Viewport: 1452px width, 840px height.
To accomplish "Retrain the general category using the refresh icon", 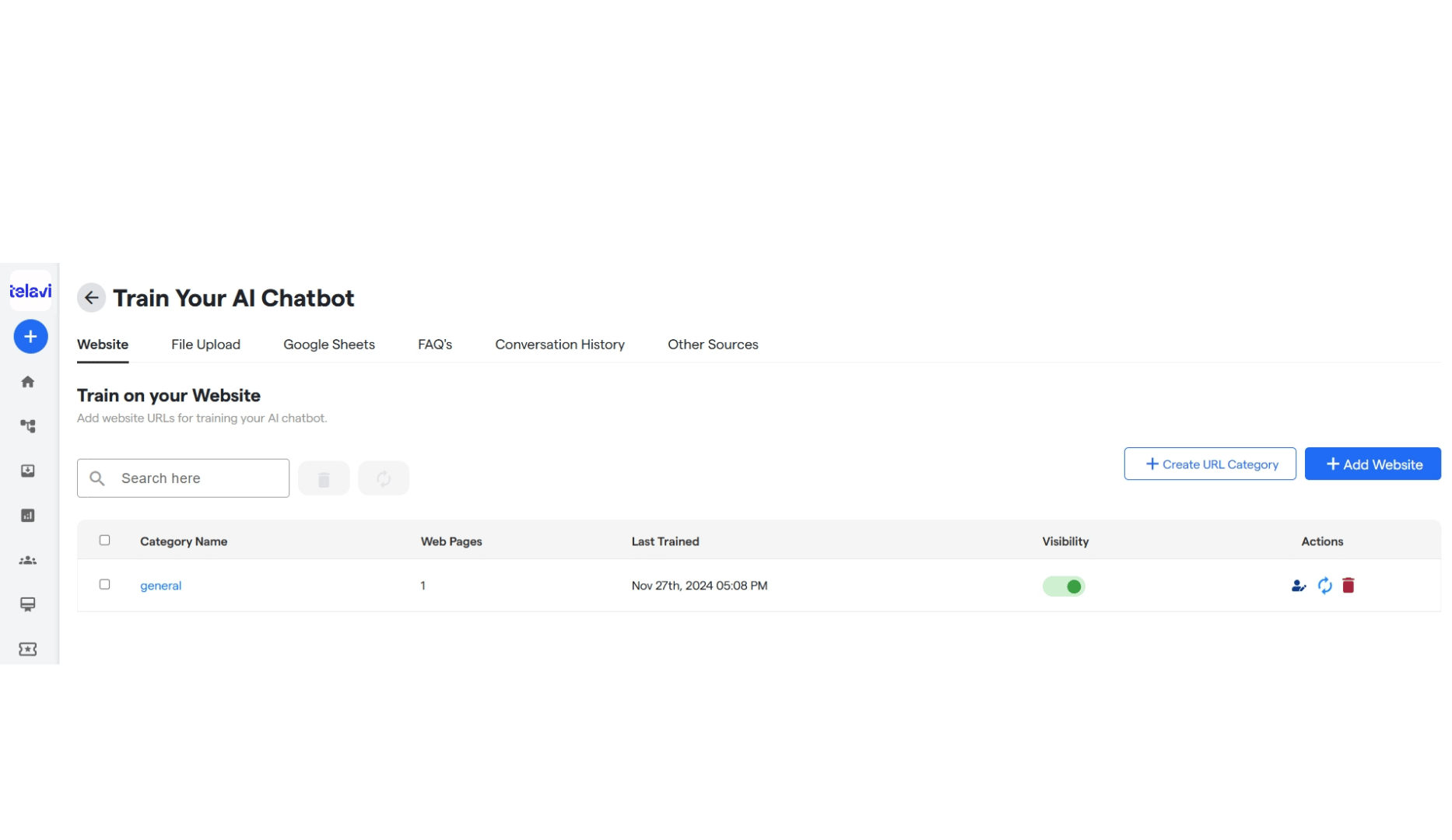I will coord(1325,586).
